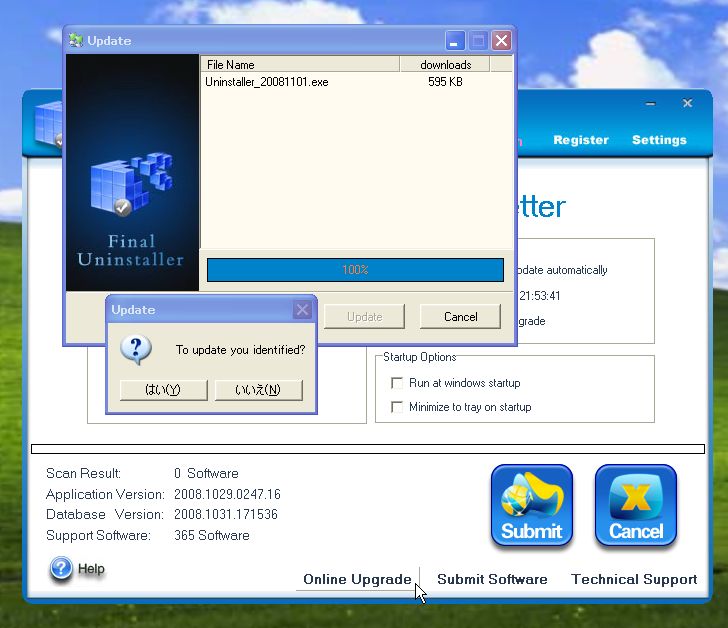728x628 pixels.
Task: Open Technical Support link
Action: click(x=634, y=579)
